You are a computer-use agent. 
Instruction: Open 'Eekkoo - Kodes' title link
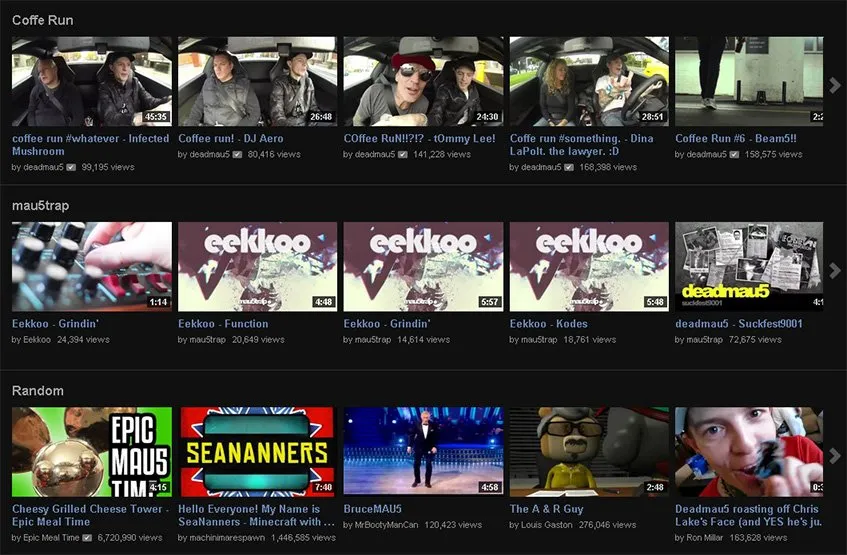pos(549,324)
